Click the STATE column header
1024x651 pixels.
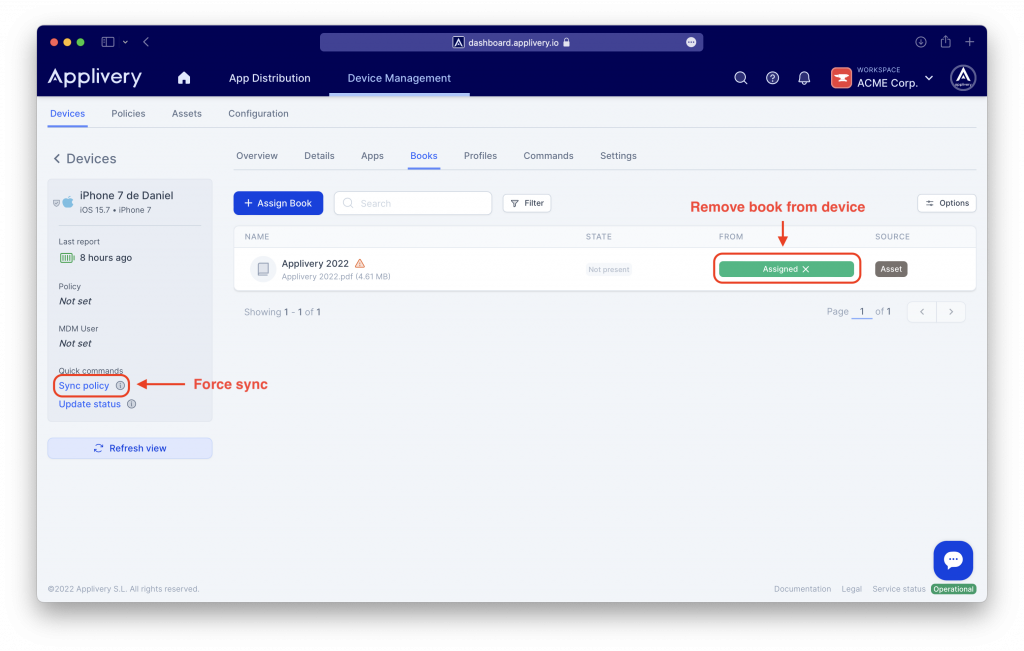pyautogui.click(x=599, y=236)
